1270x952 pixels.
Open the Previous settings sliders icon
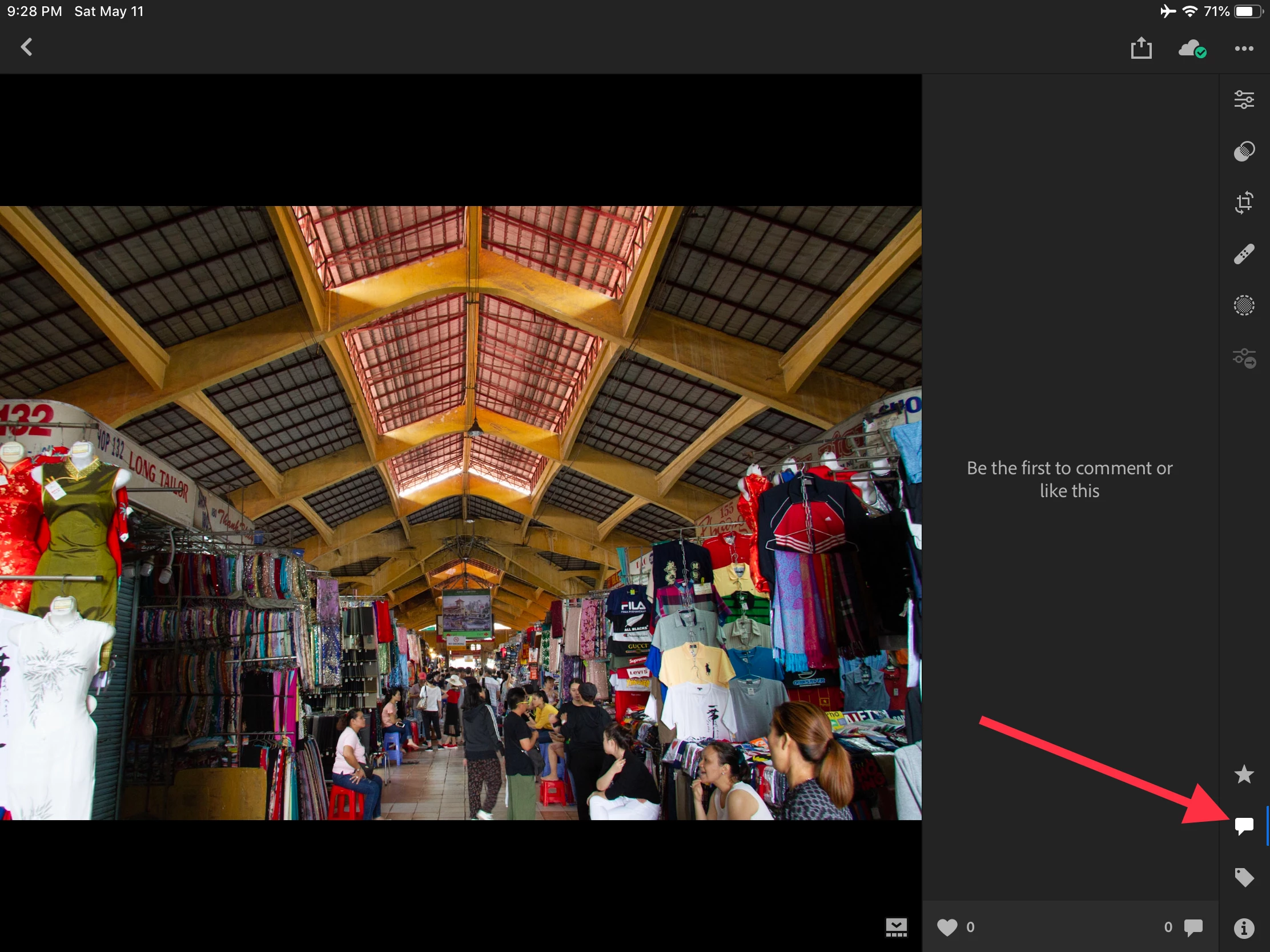pos(1244,358)
